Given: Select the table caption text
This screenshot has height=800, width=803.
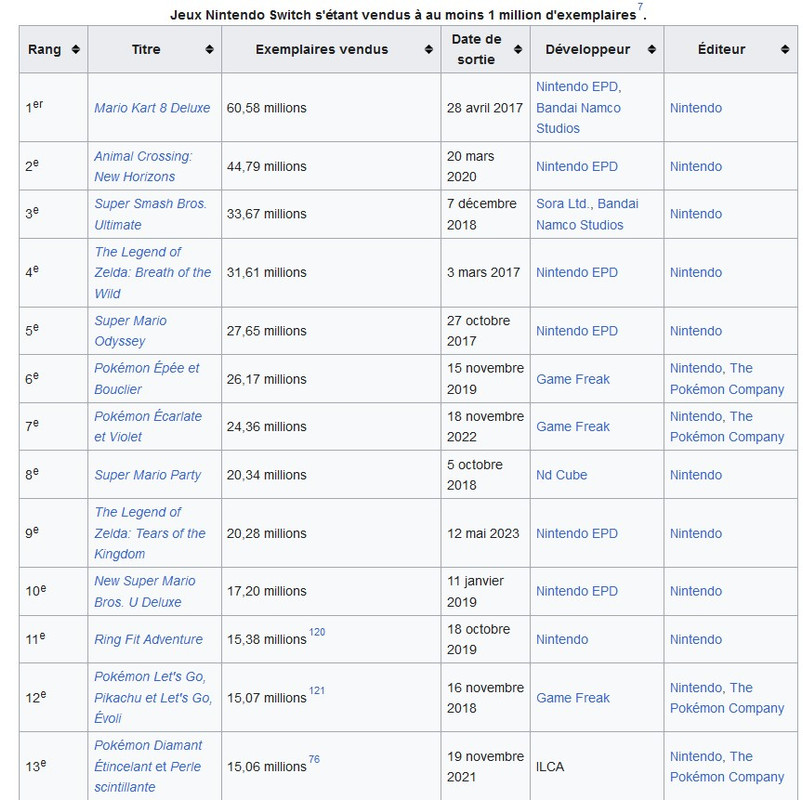Looking at the screenshot, I should 408,15.
